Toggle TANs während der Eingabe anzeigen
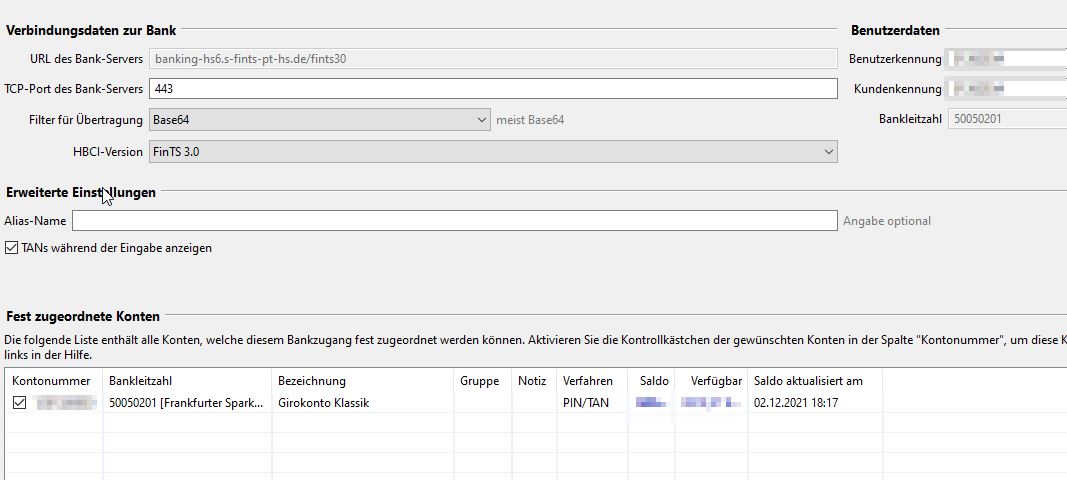Viewport: 1067px width, 480px height. coord(13,248)
